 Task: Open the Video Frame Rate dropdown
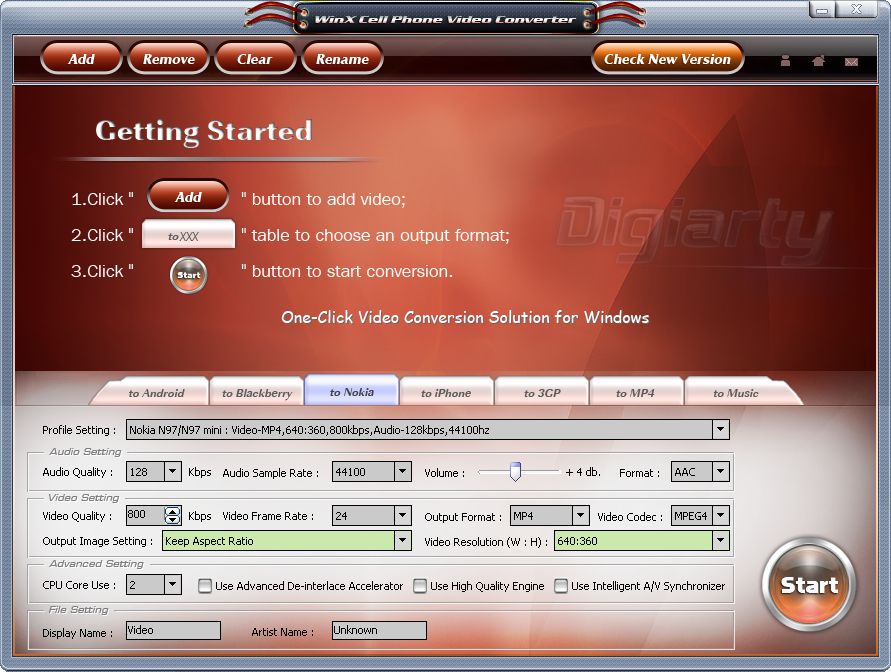click(x=402, y=516)
